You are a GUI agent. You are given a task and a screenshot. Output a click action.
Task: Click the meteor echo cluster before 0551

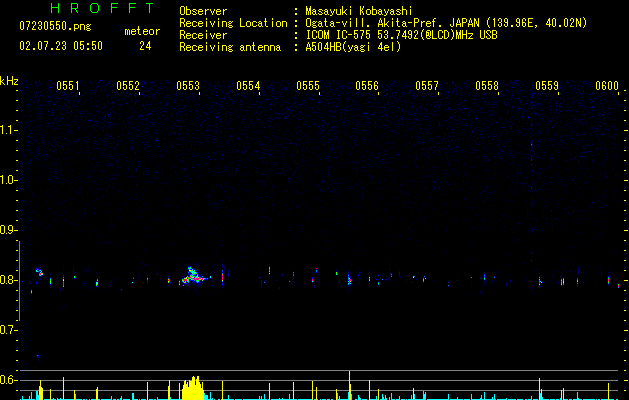[39, 272]
